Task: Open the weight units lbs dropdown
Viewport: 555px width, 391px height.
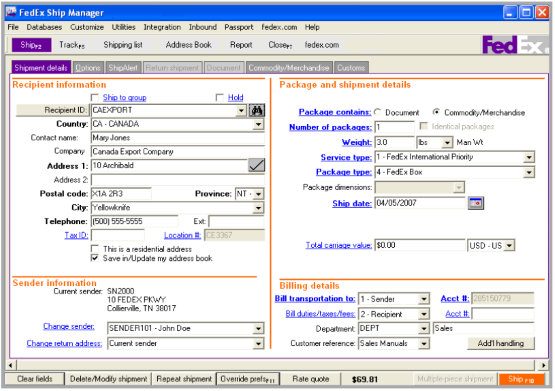Action: click(x=447, y=143)
